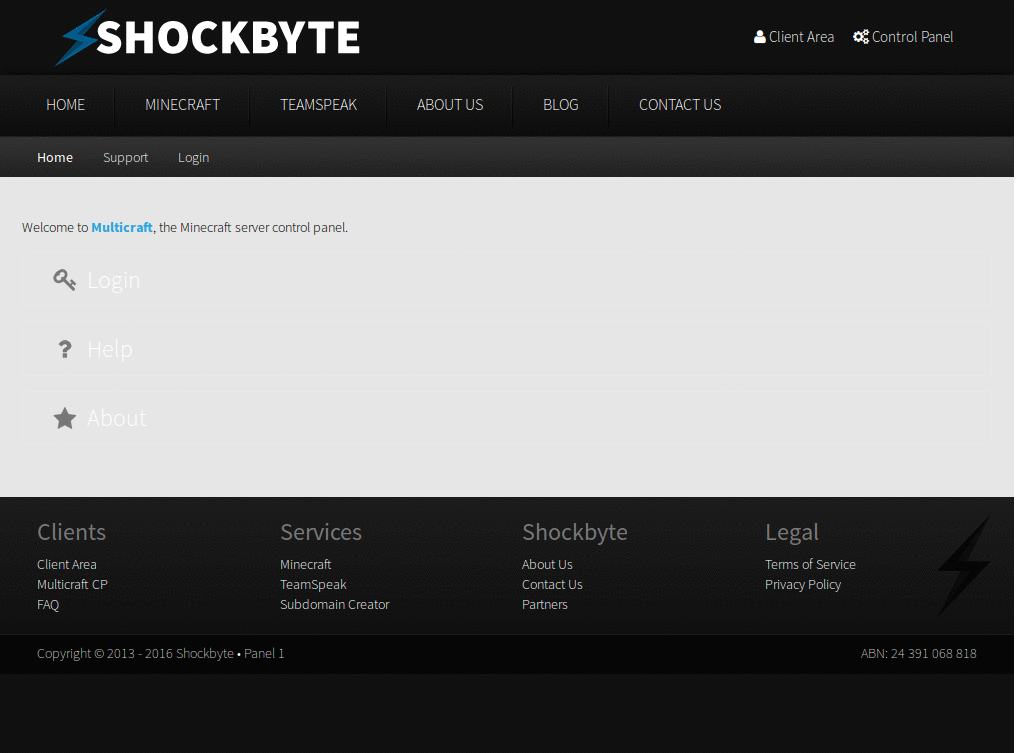This screenshot has width=1024, height=753.
Task: Open the BLOG navigation item
Action: click(561, 104)
